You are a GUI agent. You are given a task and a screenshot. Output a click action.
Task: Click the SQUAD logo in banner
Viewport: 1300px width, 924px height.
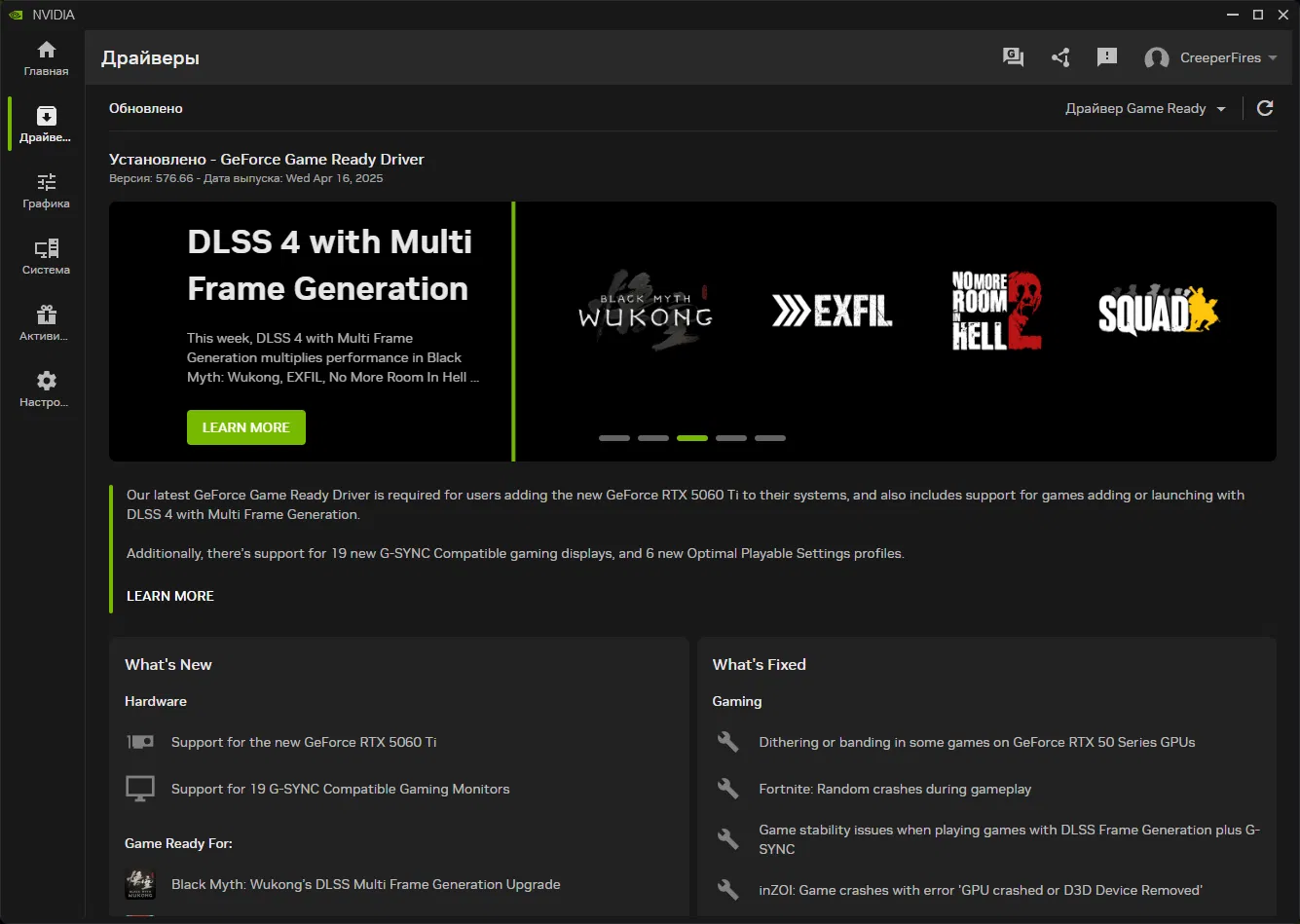click(x=1159, y=312)
